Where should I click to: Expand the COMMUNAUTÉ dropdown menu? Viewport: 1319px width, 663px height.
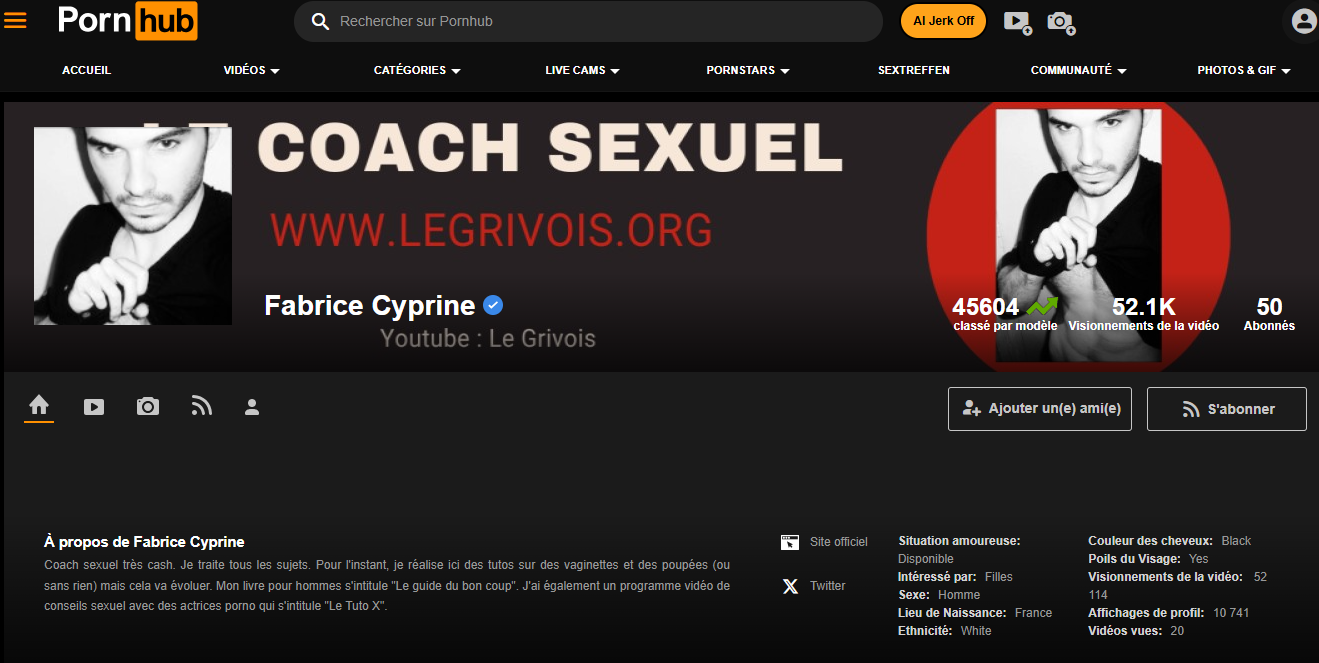pyautogui.click(x=1079, y=70)
